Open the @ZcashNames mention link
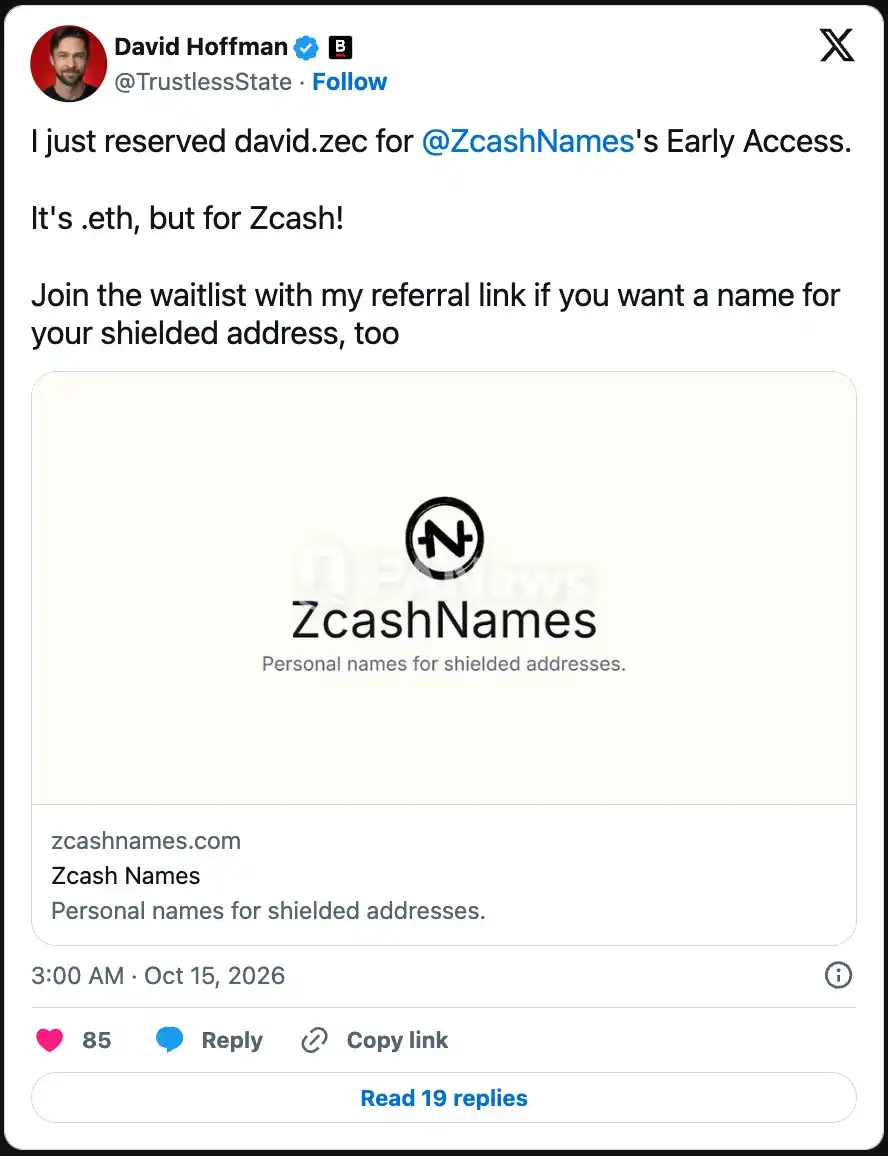 click(528, 142)
